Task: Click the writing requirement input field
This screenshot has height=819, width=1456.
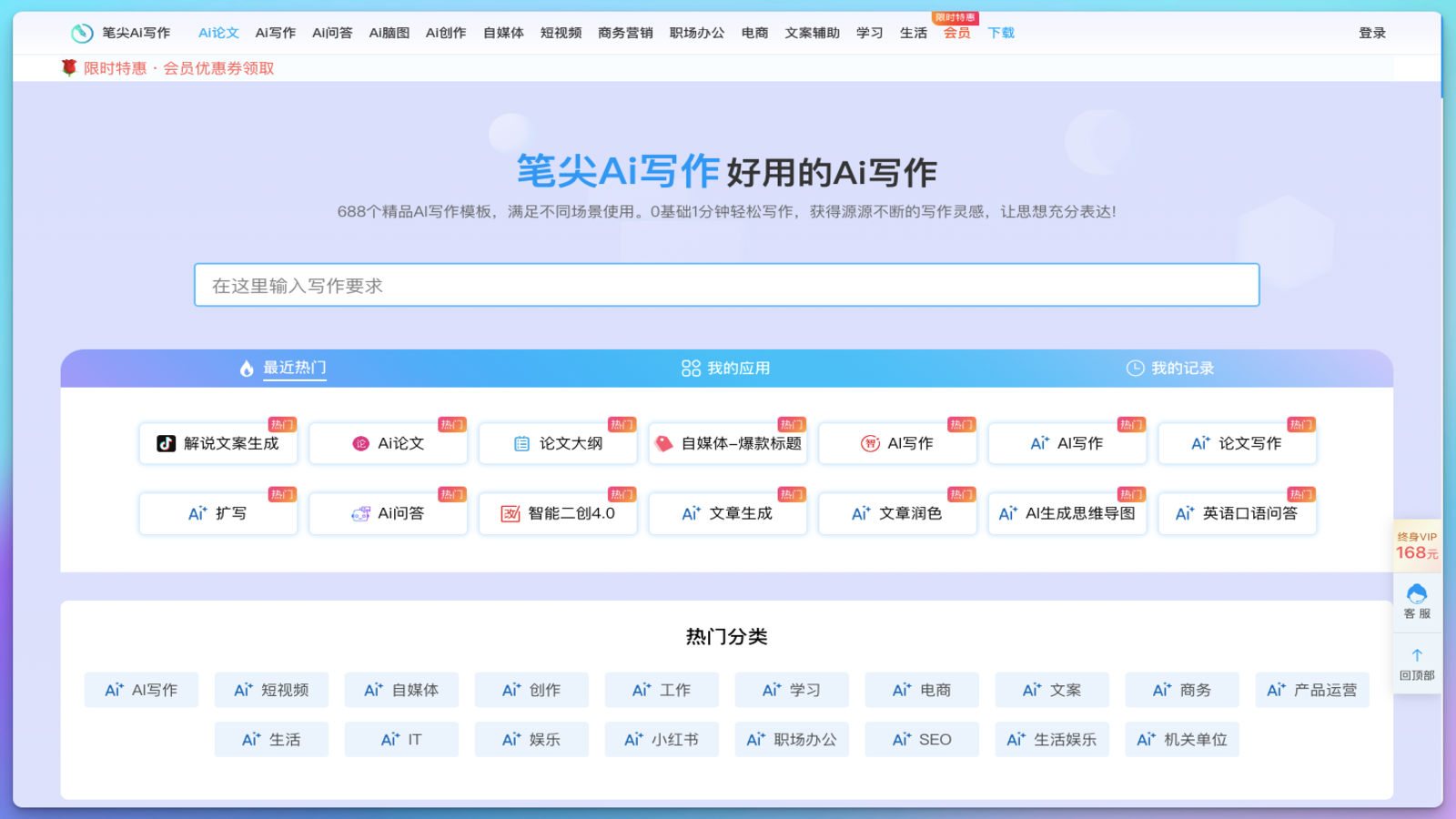Action: click(726, 286)
